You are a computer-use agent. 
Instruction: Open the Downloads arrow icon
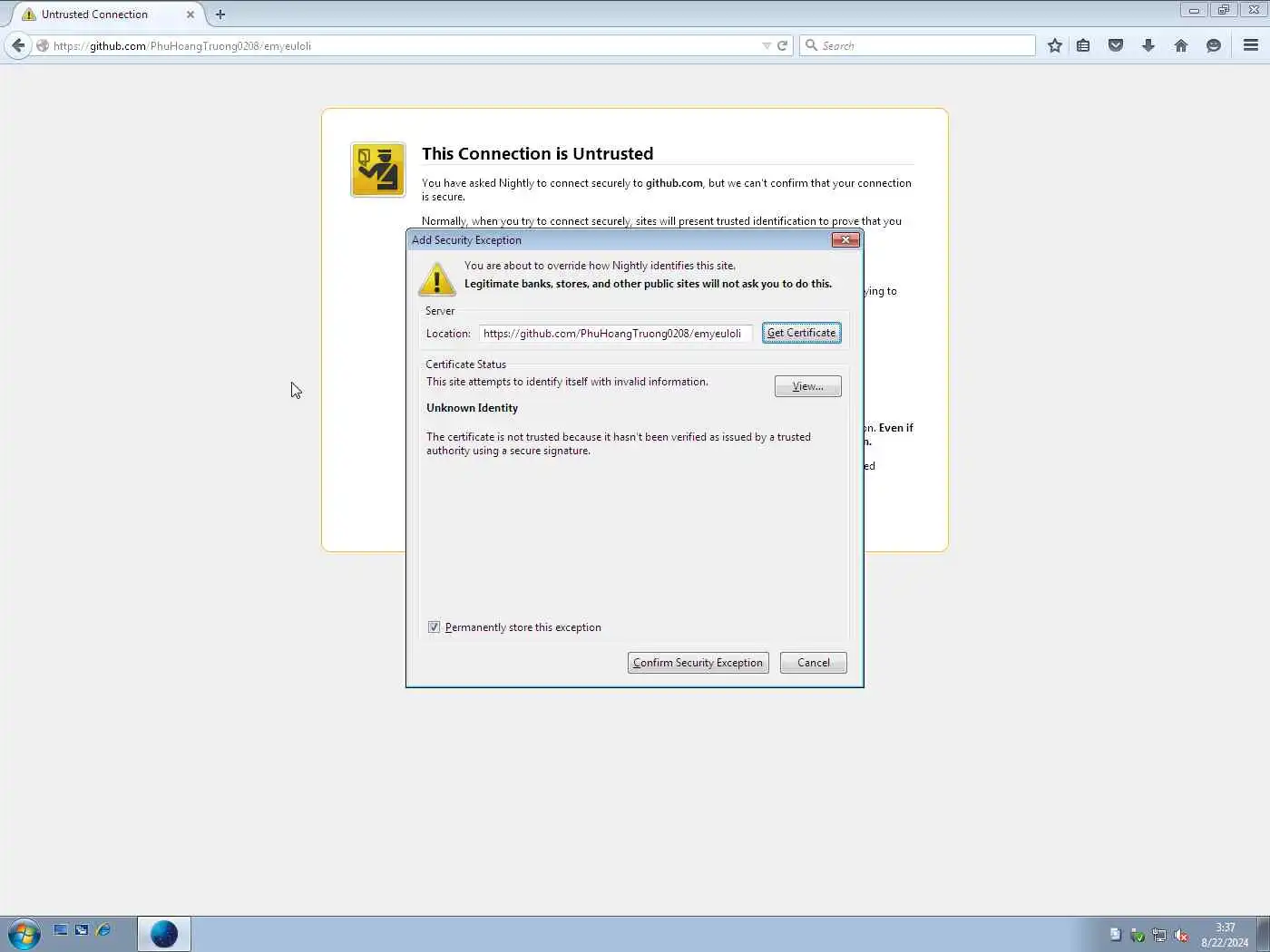(x=1148, y=45)
